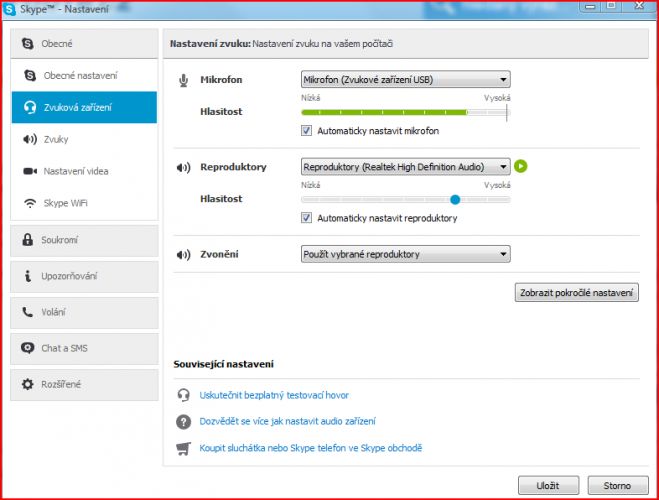Click the WiFi icon beside Skype WiFi
This screenshot has height=500, width=659.
[x=30, y=203]
